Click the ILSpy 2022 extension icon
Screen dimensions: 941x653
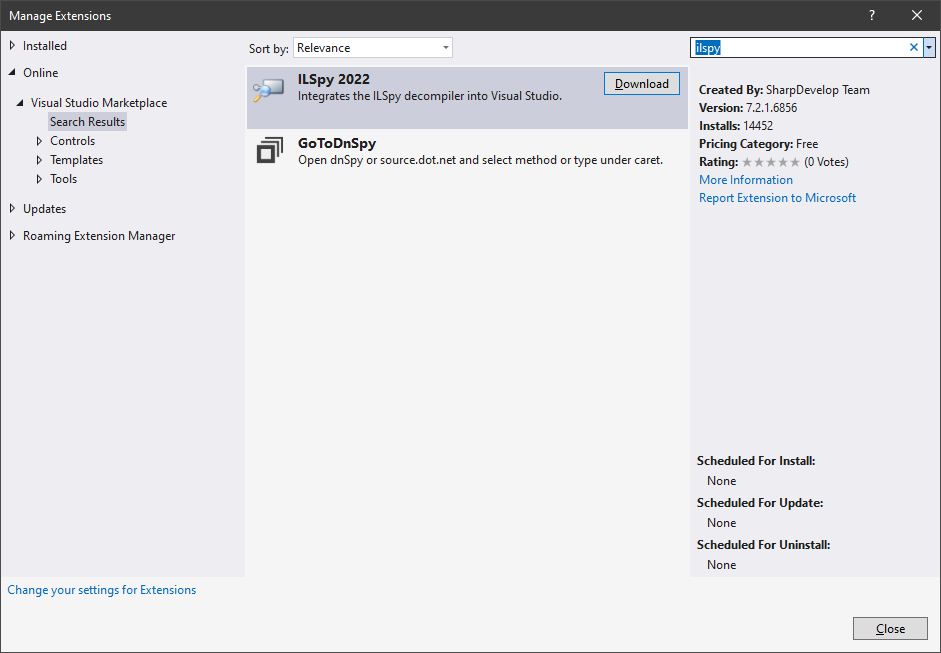pos(268,89)
